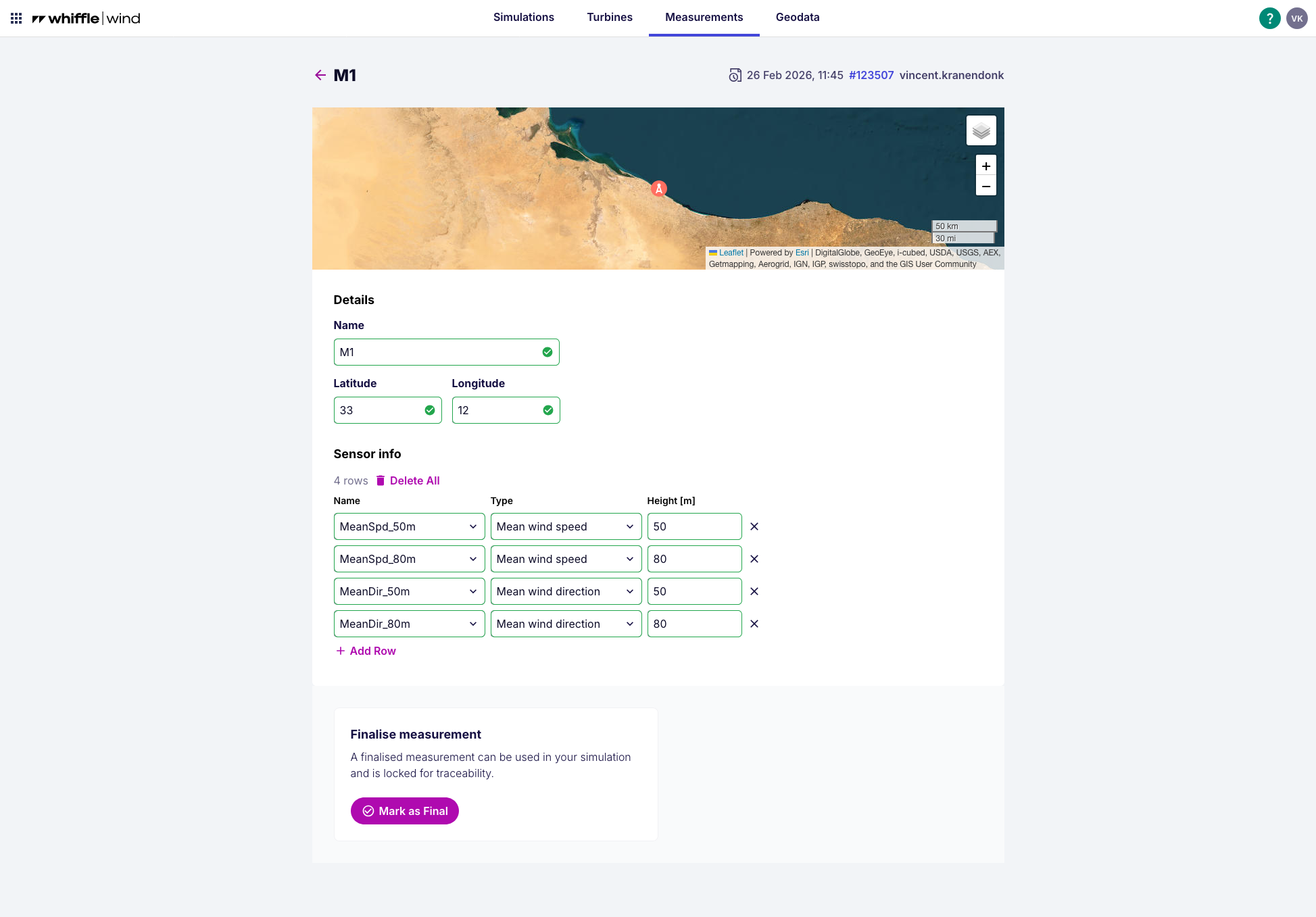Click the Latitude input field
Viewport: 1316px width, 917px height.
380,410
